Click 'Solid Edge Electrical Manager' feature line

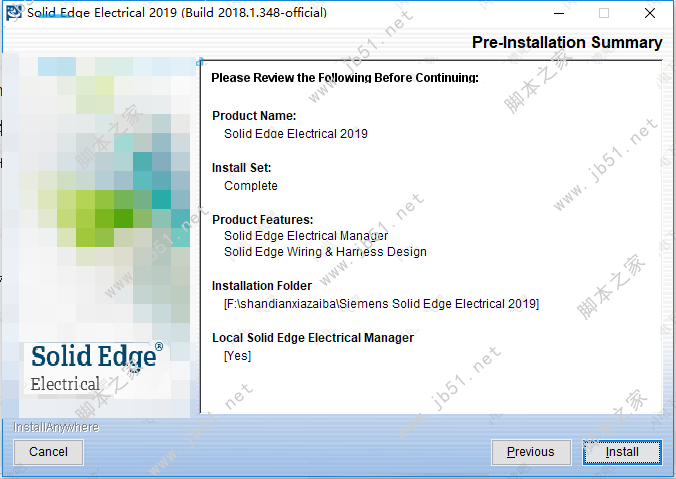point(306,236)
